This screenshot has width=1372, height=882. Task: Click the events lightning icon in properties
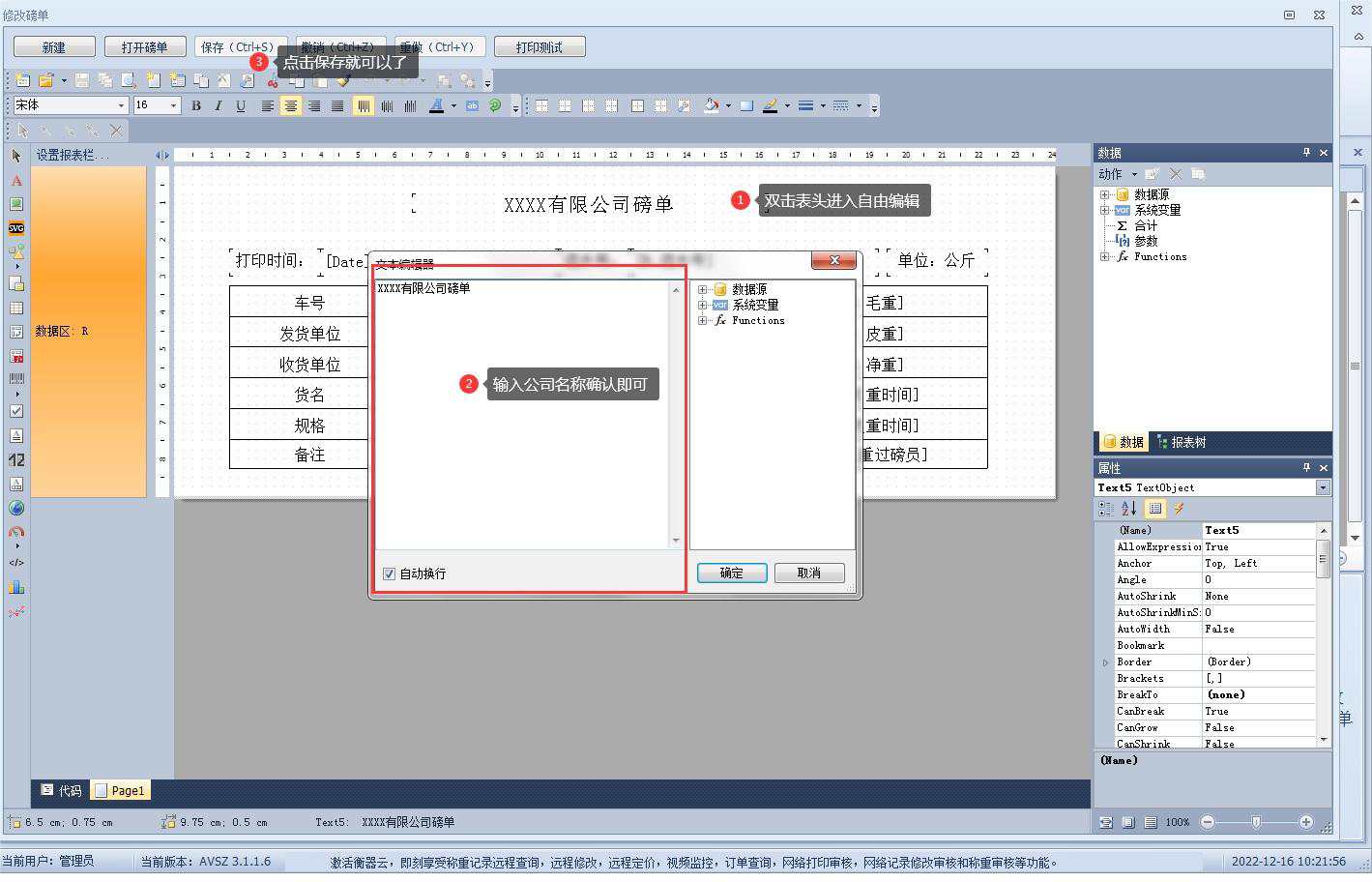(1179, 509)
